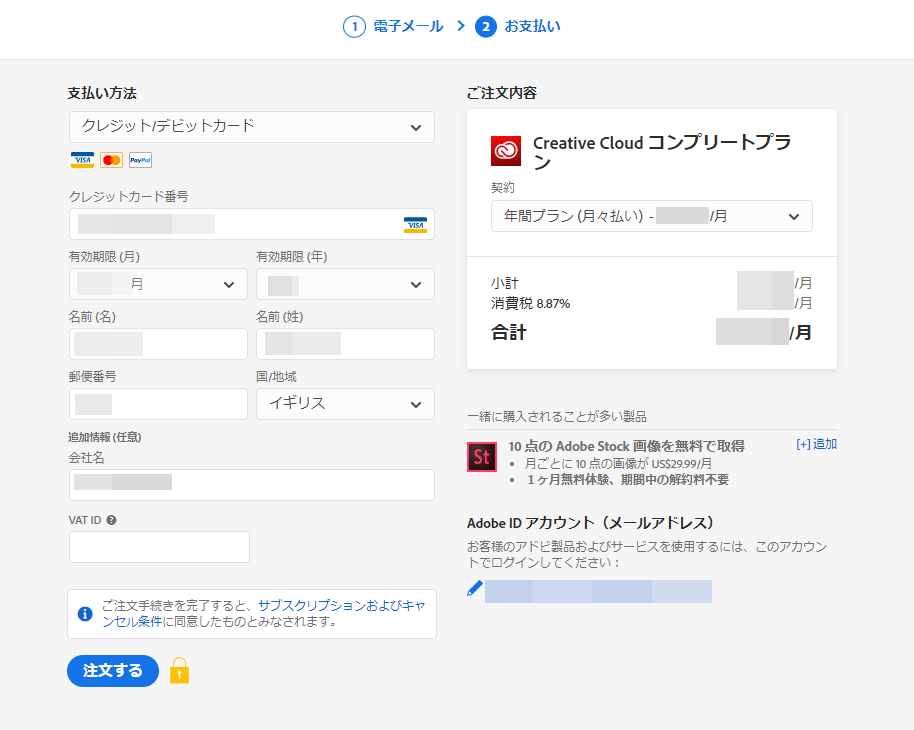Image resolution: width=914 pixels, height=730 pixels.
Task: Click the 支払い方法 heading
Action: click(x=102, y=93)
